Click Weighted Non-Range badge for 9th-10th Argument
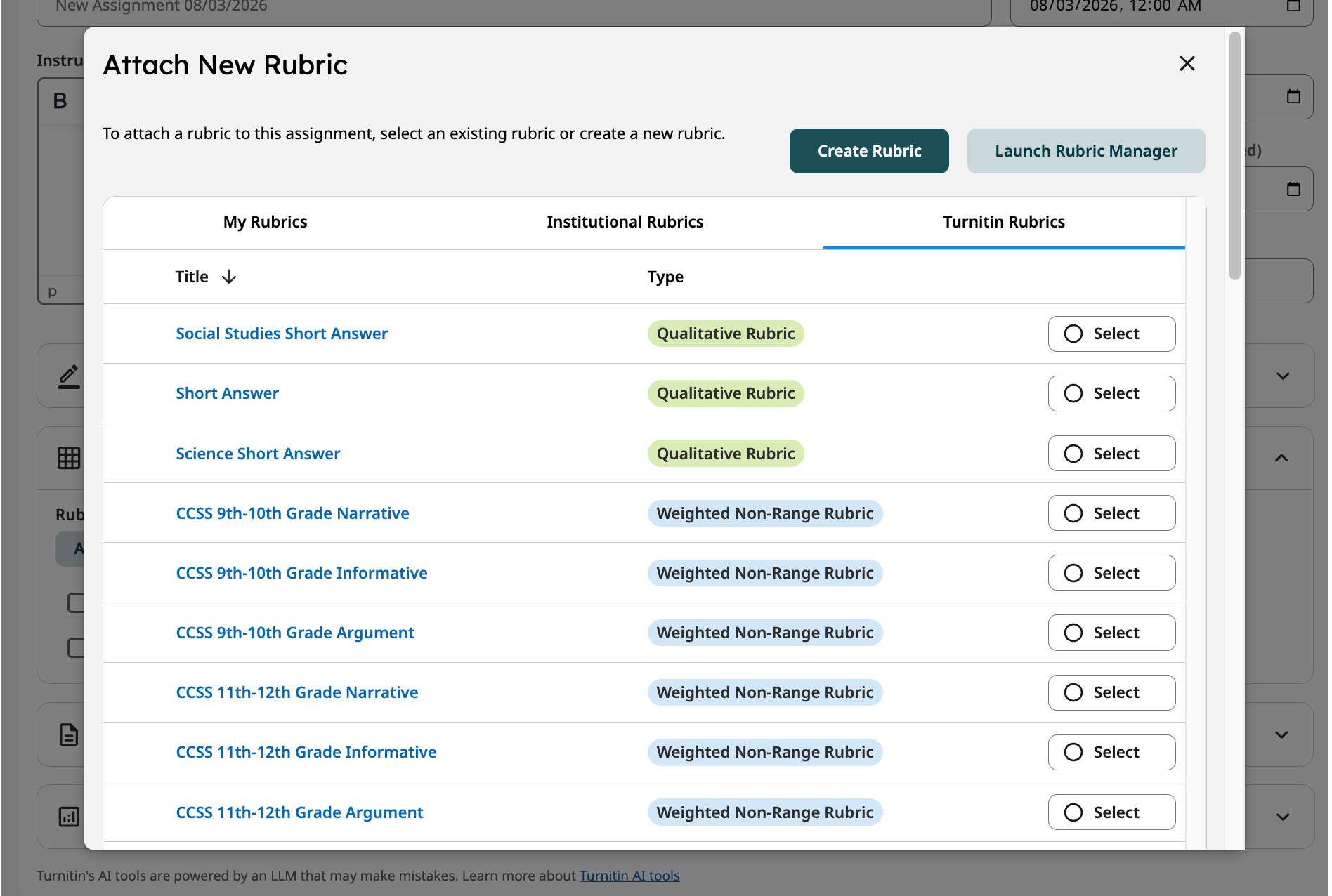Viewport: 1332px width, 896px height. [x=765, y=633]
